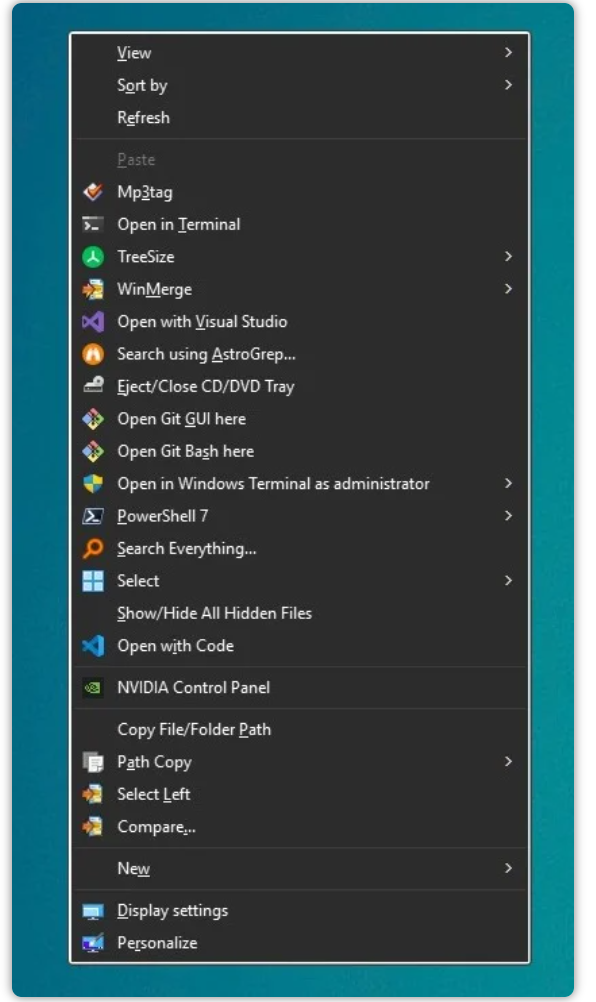Choose the WinMerge menu label

[x=155, y=289]
